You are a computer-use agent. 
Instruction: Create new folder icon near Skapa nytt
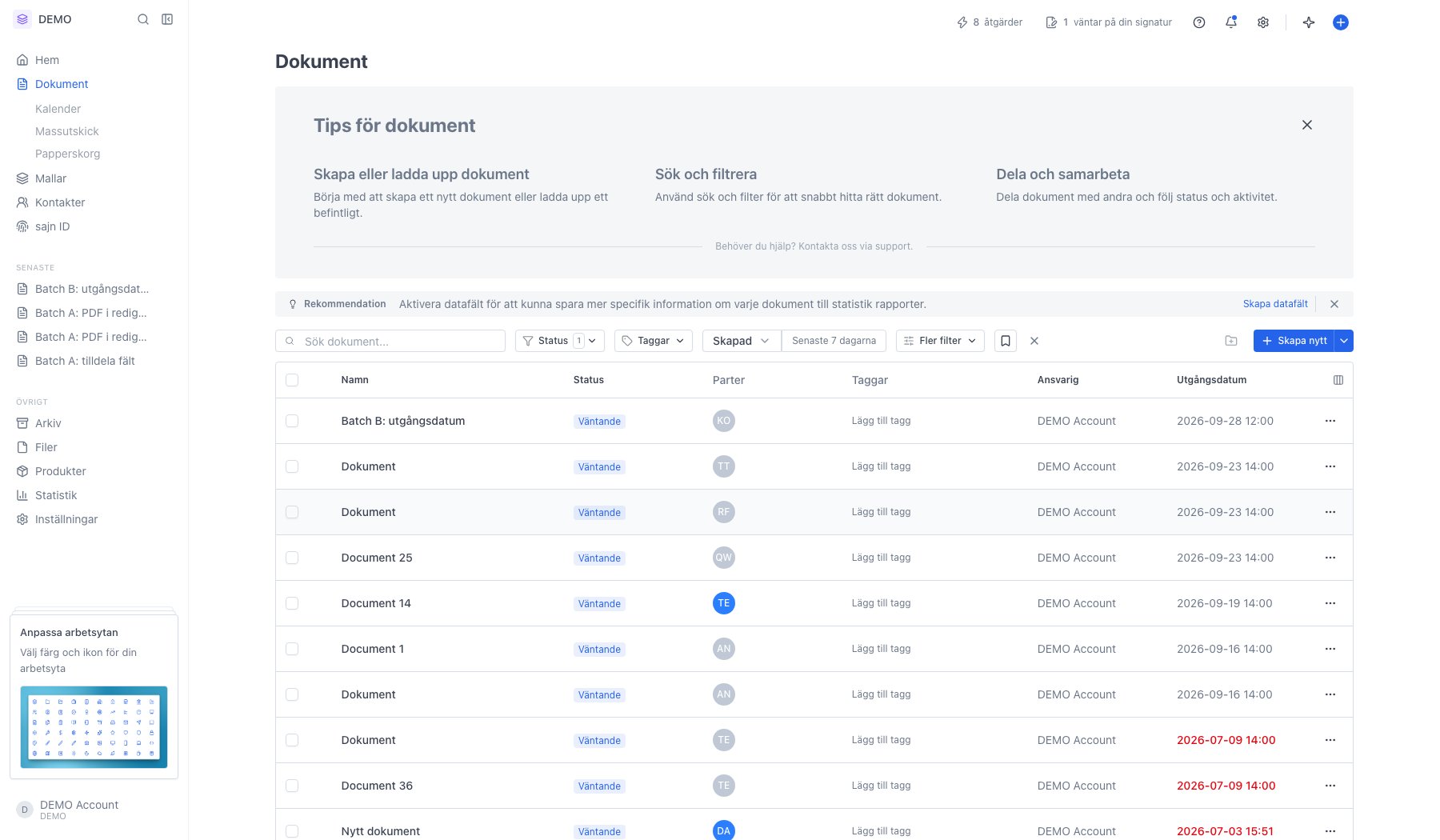coord(1231,341)
